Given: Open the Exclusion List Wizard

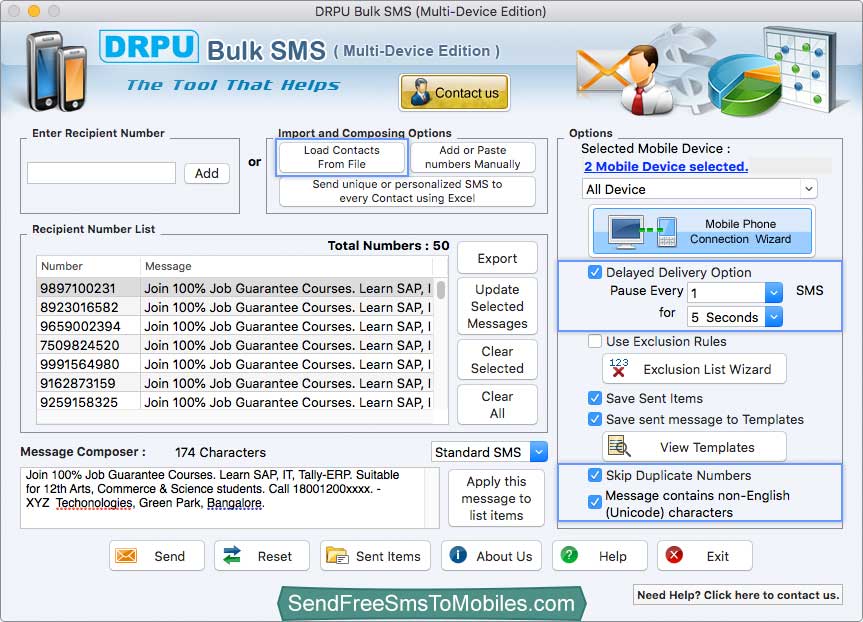Looking at the screenshot, I should 694,368.
